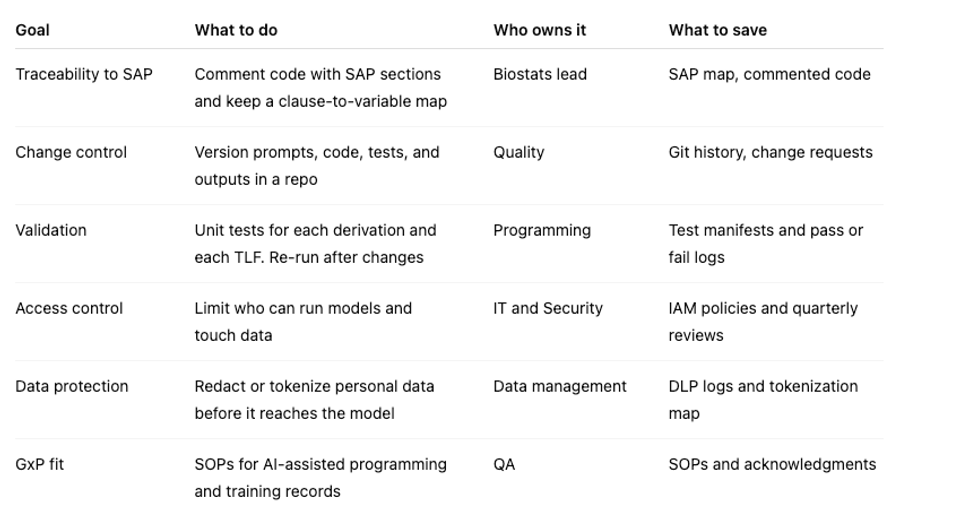
Task: Select the Traceability to SAP cell
Action: tap(84, 74)
